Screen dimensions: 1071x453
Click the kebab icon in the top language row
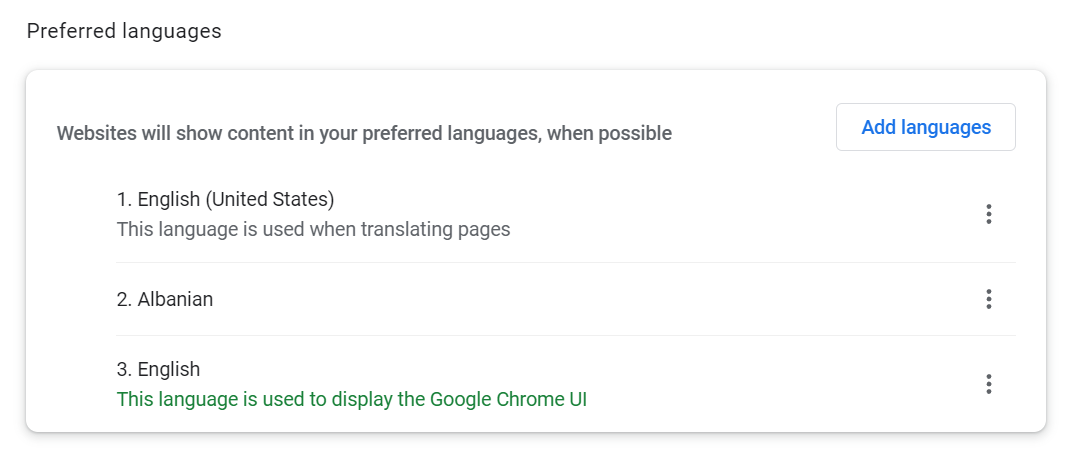[x=988, y=214]
